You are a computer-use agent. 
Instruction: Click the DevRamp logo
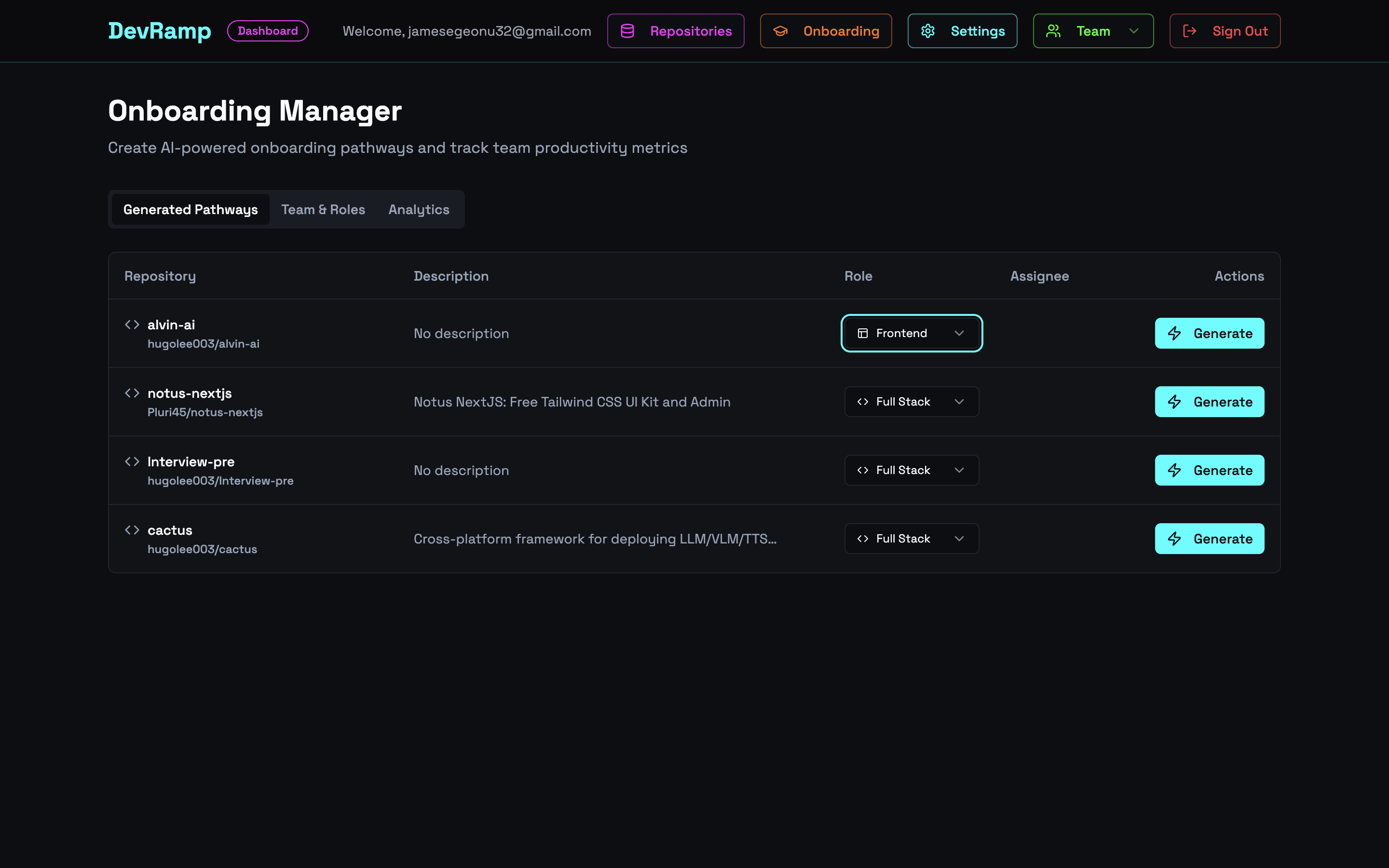[x=160, y=30]
